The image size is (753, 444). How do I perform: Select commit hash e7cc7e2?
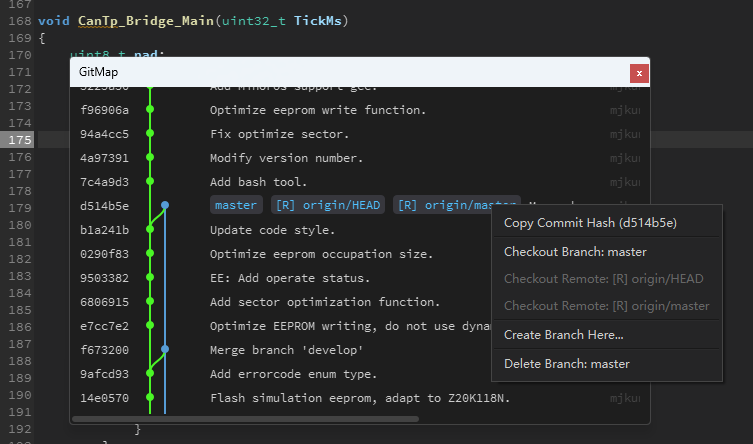(104, 326)
